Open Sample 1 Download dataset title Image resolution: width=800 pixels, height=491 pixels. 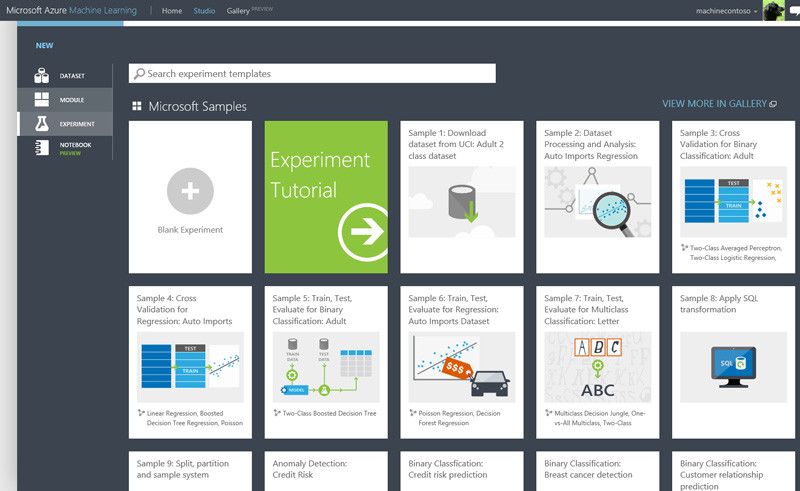coord(456,144)
